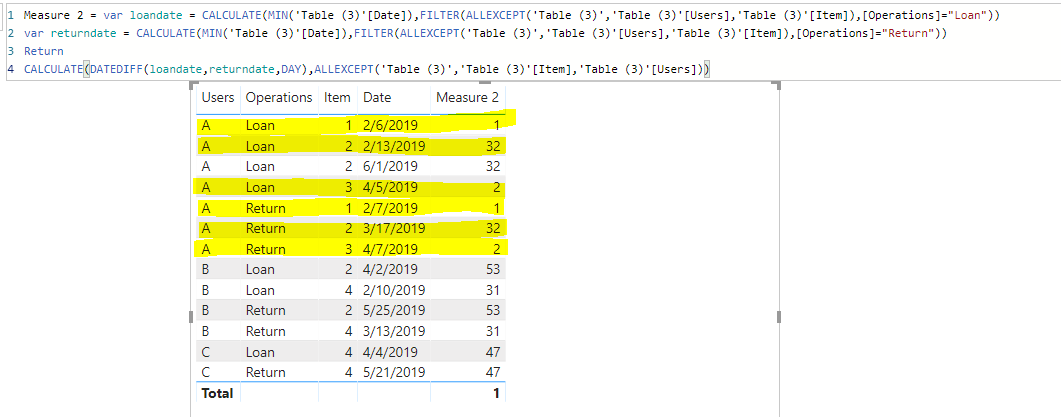Select date cell 4/5/2019
The image size is (1061, 417).
[390, 188]
